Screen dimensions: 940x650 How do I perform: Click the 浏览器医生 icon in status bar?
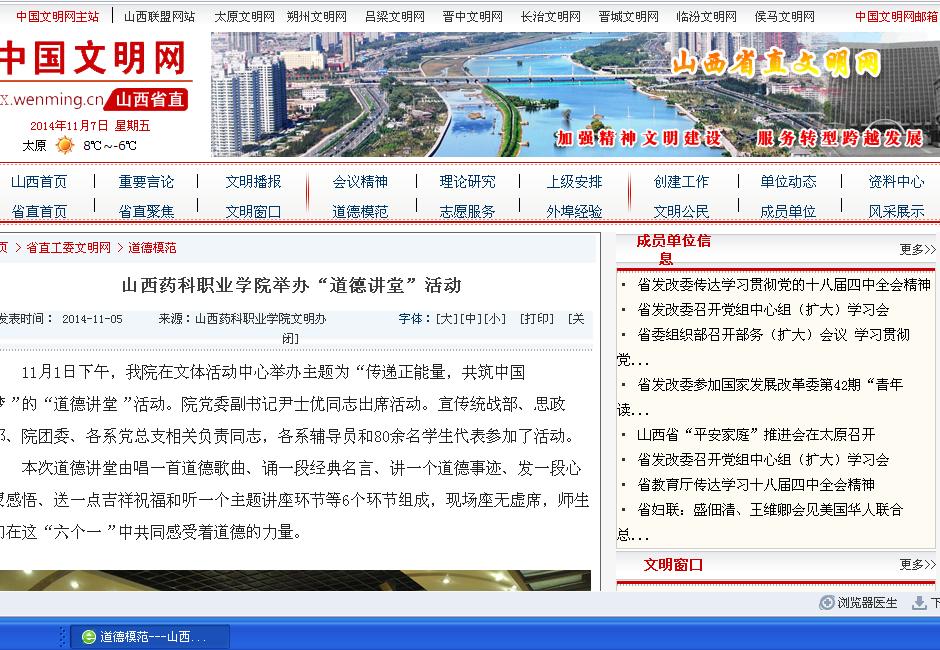click(827, 603)
